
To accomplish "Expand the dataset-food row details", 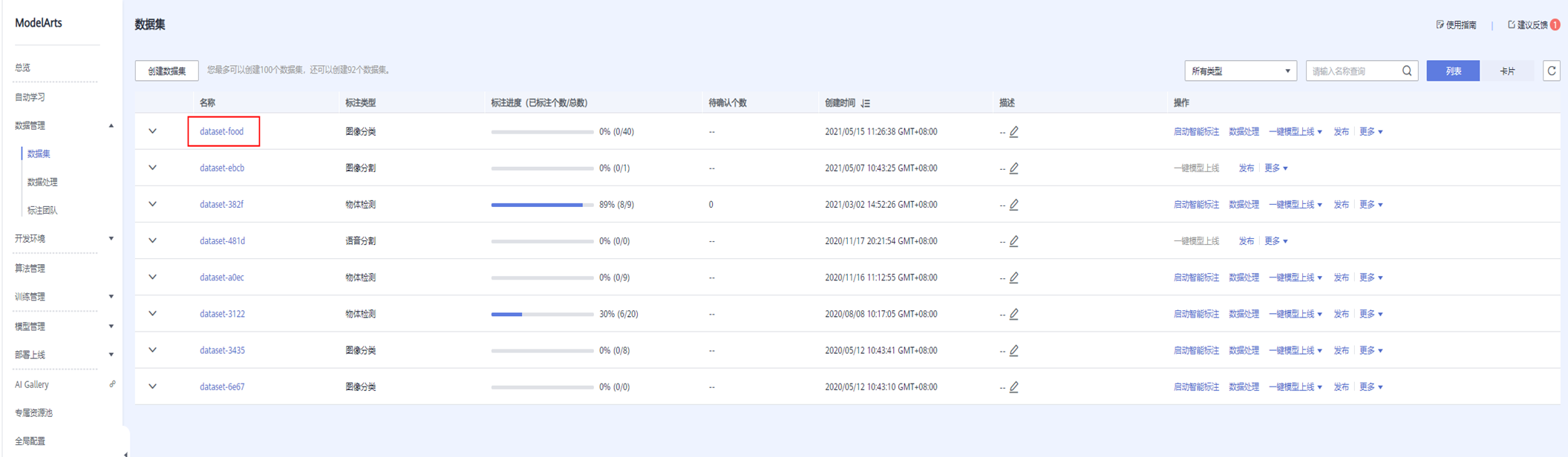I will 153,131.
